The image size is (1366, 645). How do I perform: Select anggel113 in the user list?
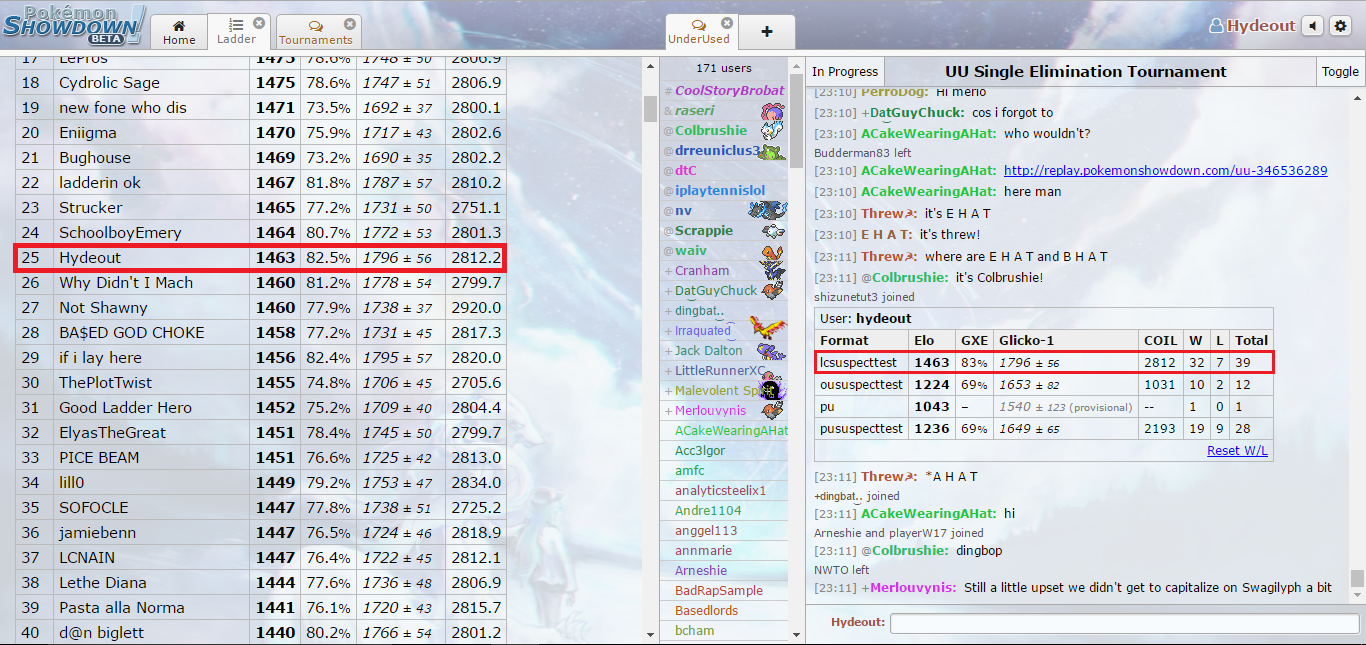coord(723,531)
